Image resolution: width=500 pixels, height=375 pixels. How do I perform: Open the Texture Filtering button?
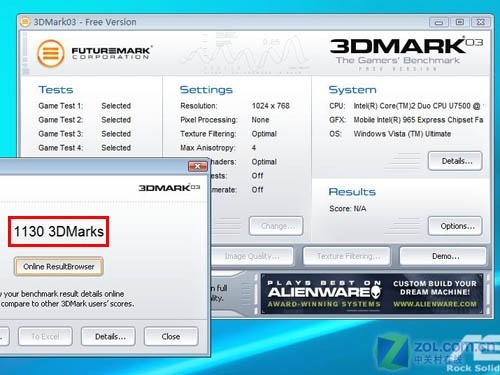coord(347,256)
